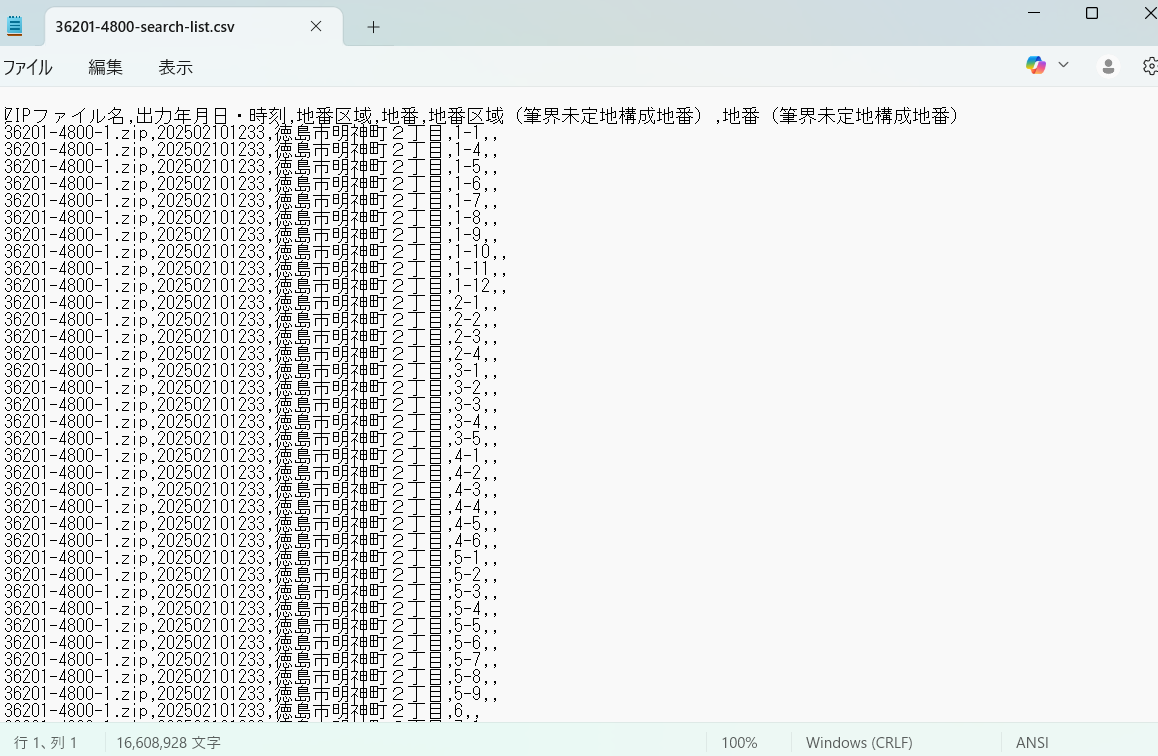
Task: Click the row ending with 目,6,,
Action: tap(242, 710)
